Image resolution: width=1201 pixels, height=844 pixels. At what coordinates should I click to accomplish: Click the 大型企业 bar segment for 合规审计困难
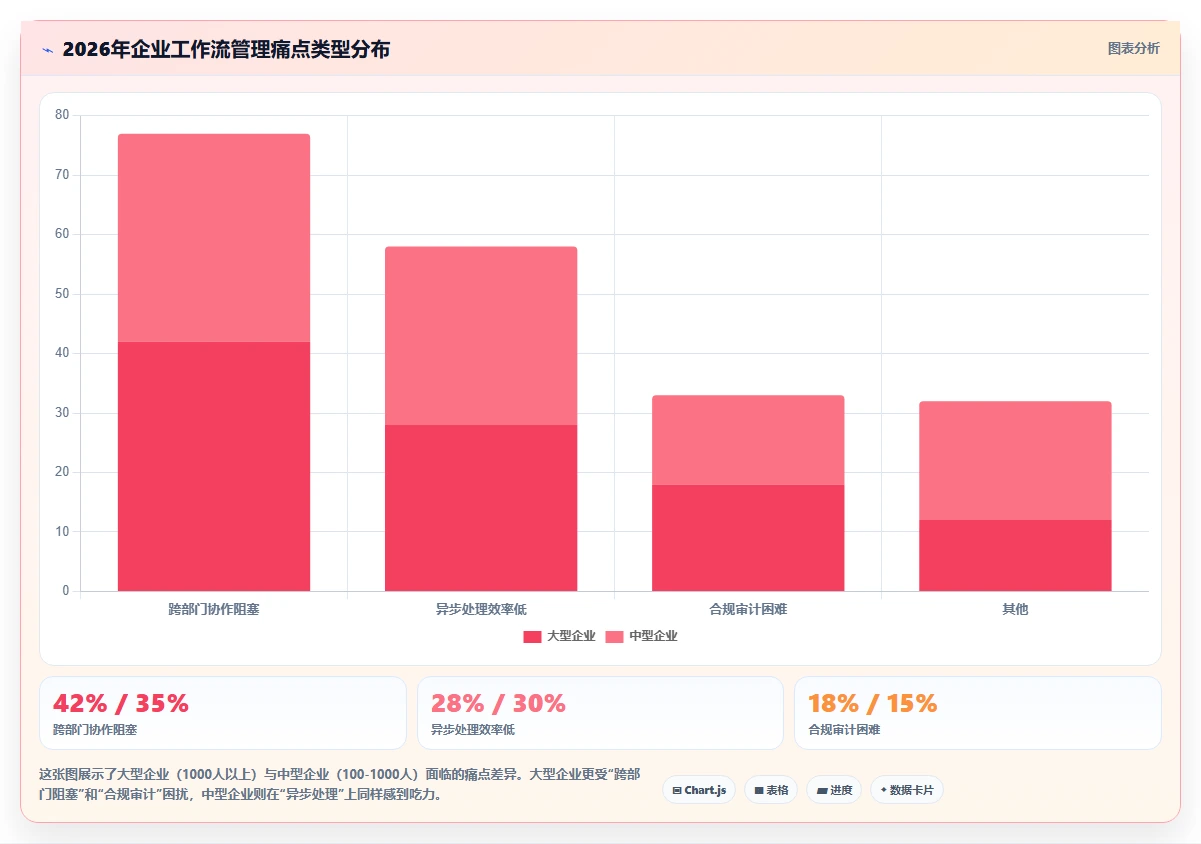748,538
